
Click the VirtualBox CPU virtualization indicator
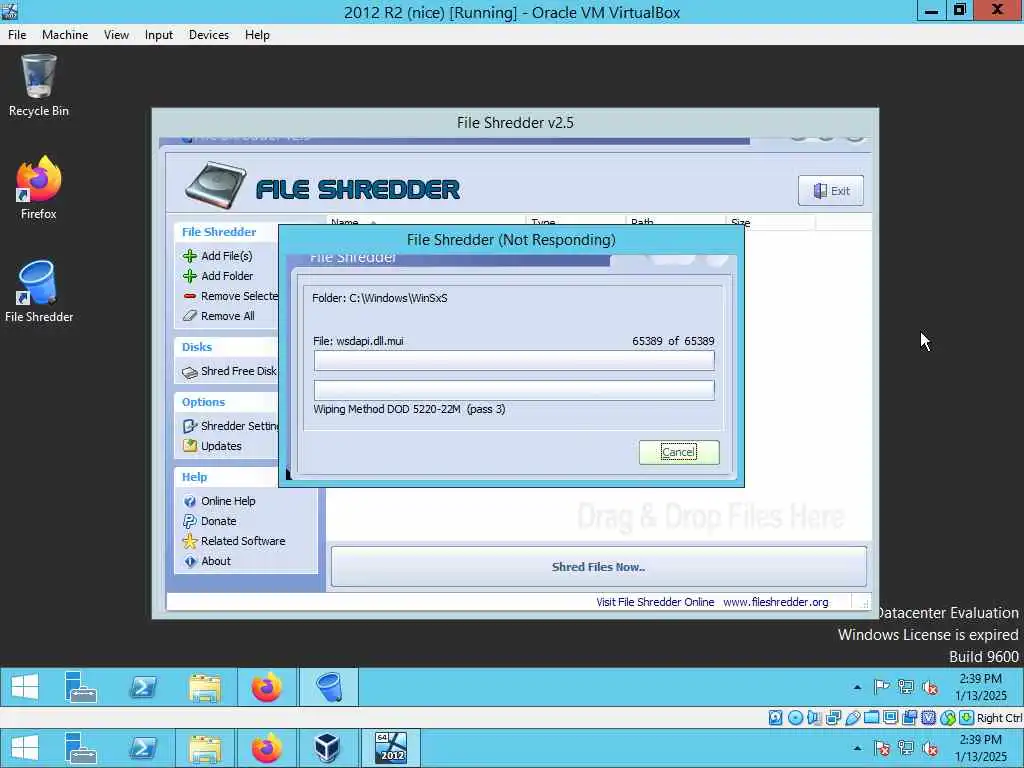(928, 718)
